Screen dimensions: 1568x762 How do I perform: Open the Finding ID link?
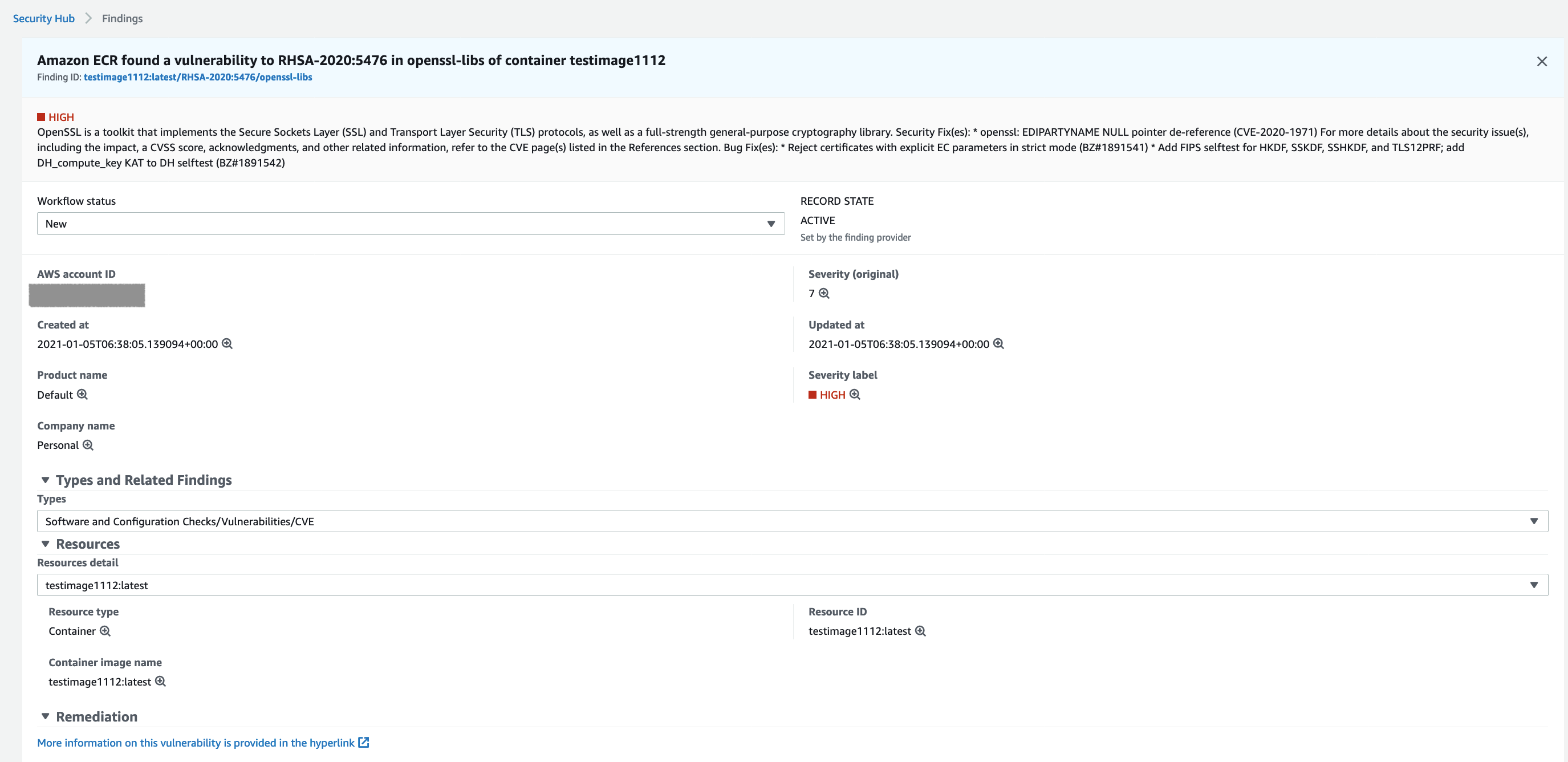(198, 77)
